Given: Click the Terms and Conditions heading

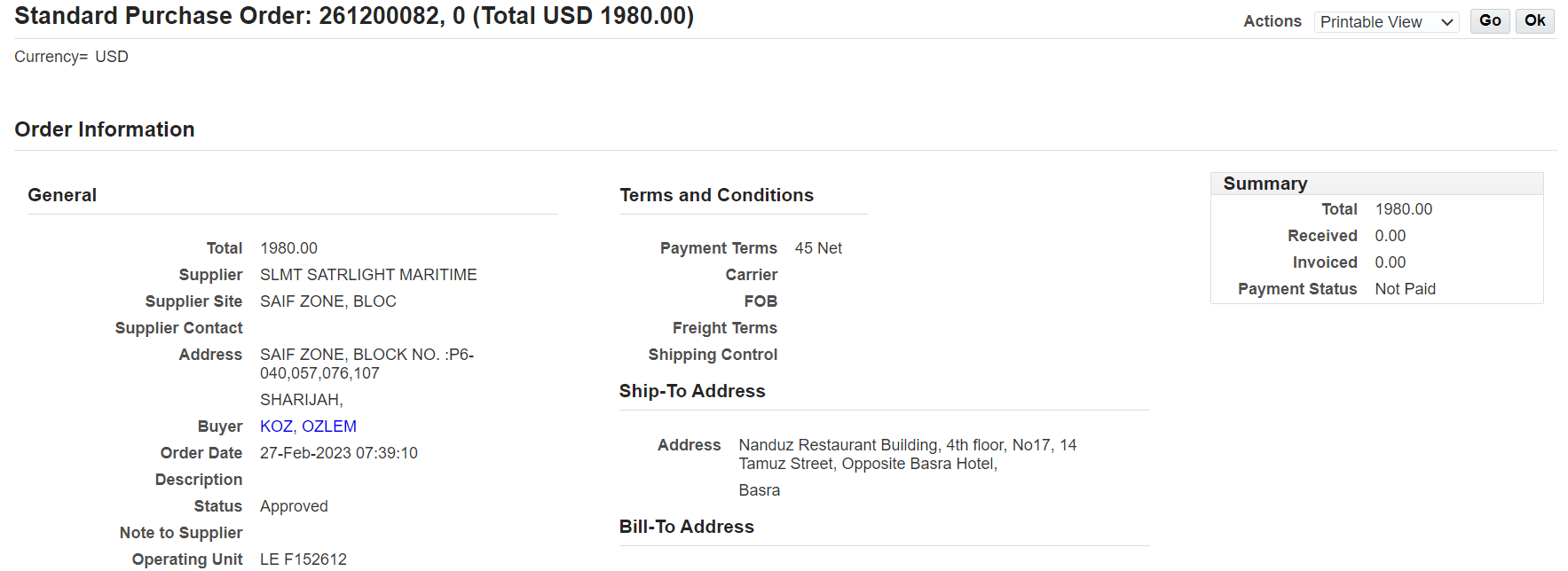Looking at the screenshot, I should [x=716, y=195].
